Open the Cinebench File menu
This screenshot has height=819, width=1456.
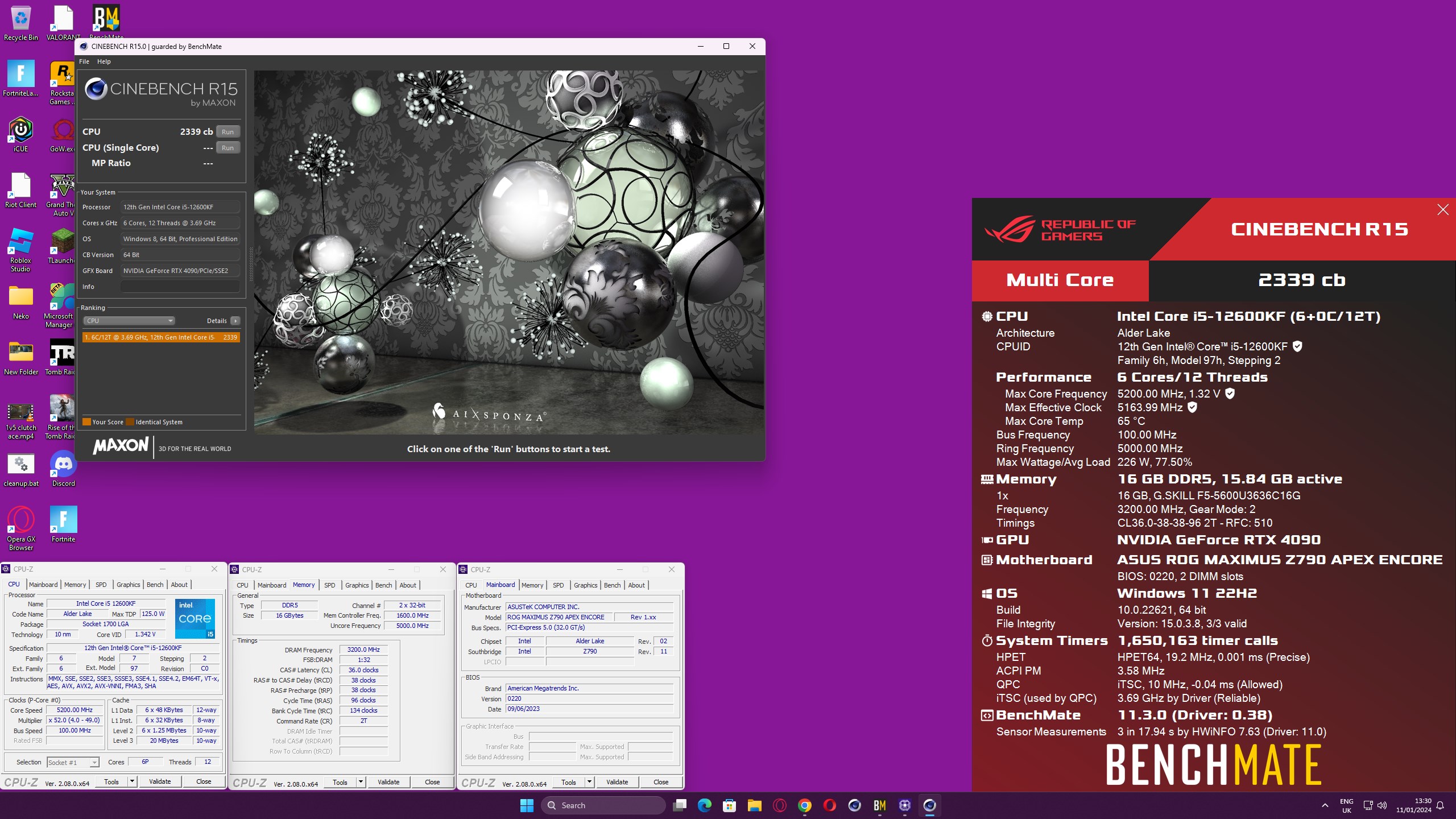[x=84, y=61]
